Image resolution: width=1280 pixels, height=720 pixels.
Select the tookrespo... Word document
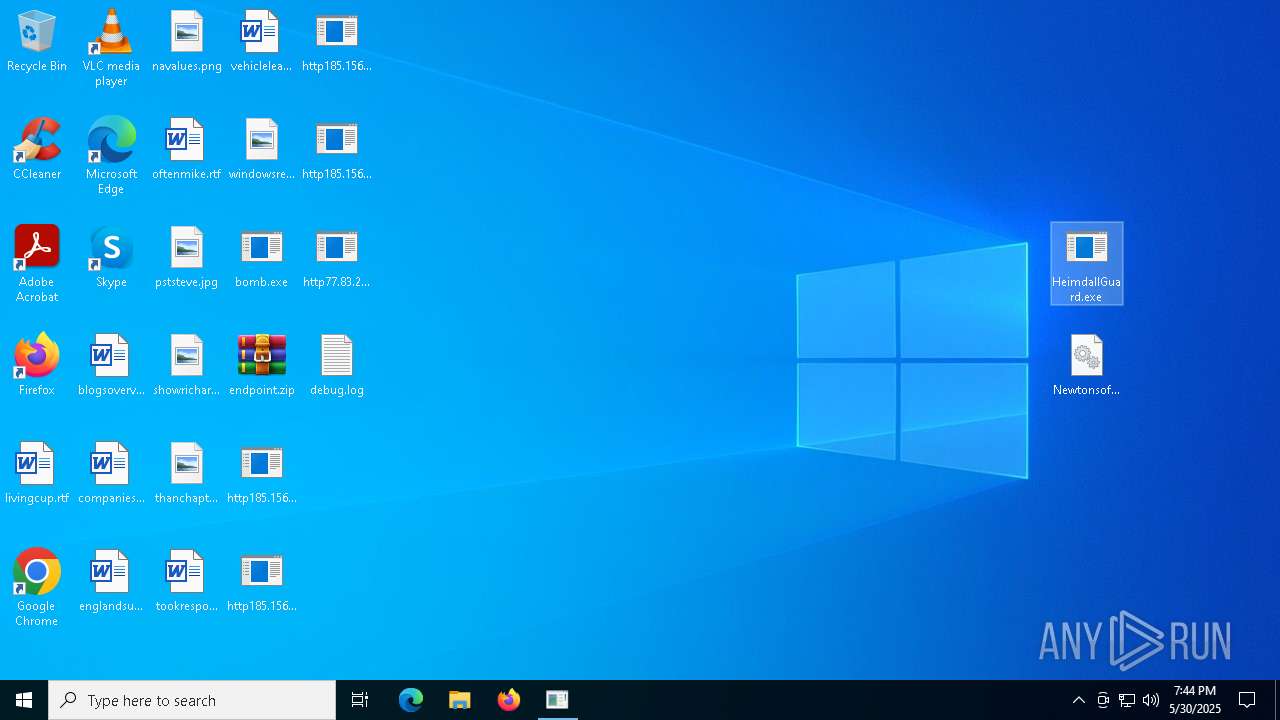[187, 582]
